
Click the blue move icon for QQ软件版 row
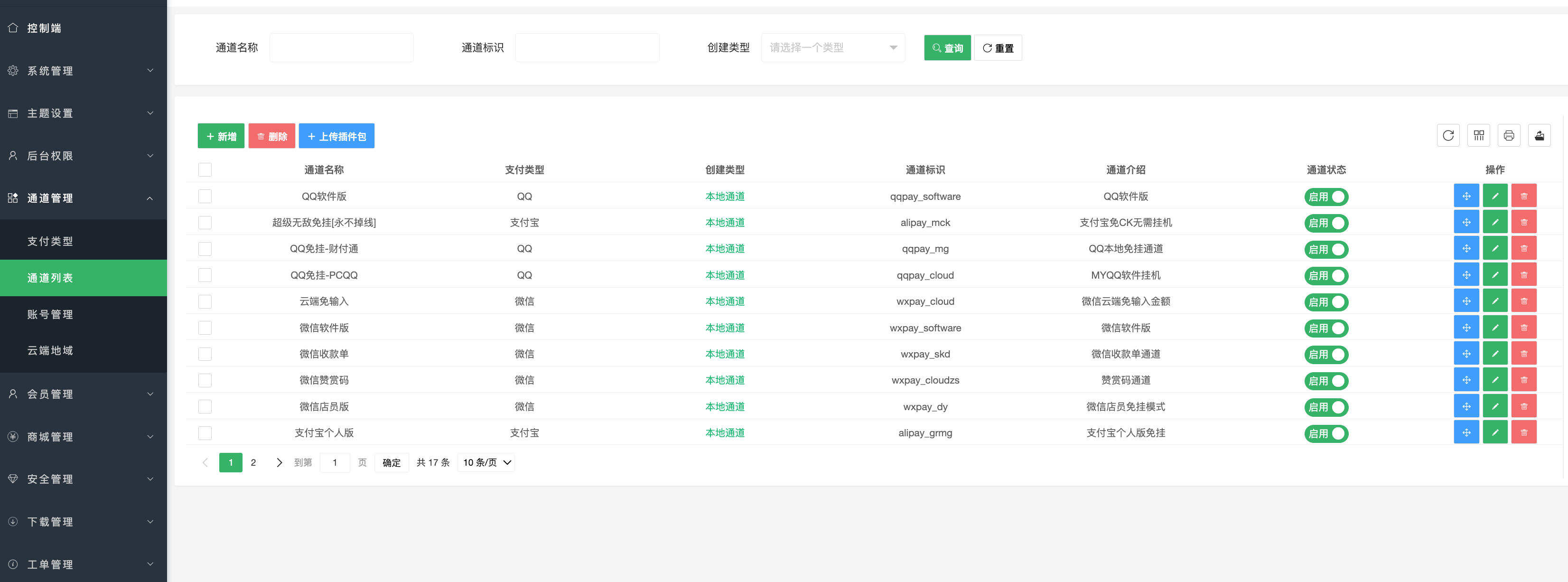tap(1466, 196)
